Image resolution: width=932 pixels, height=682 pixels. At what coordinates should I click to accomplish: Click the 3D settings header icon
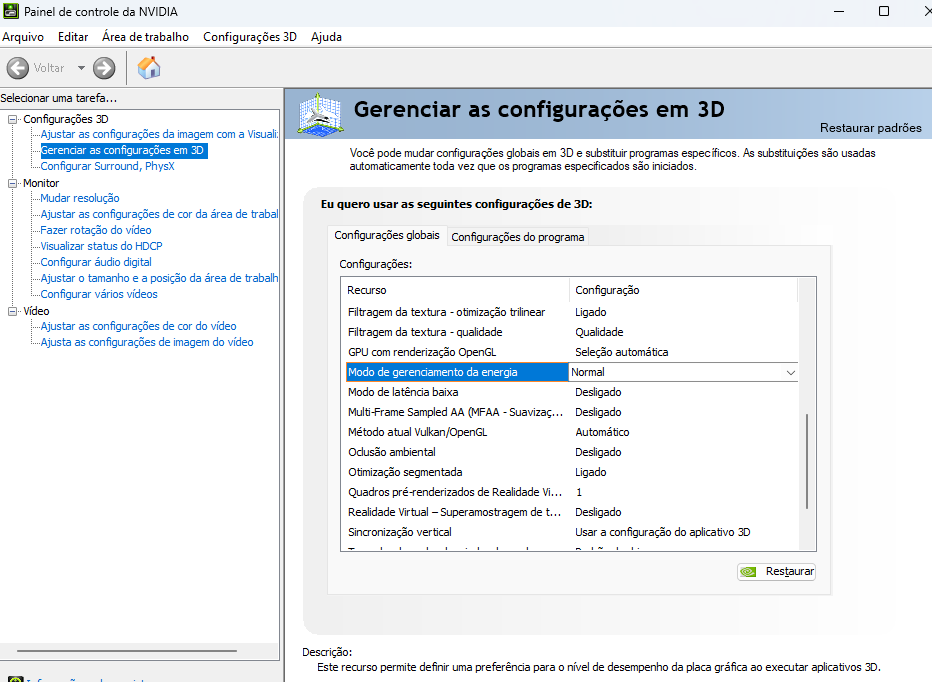pos(320,114)
